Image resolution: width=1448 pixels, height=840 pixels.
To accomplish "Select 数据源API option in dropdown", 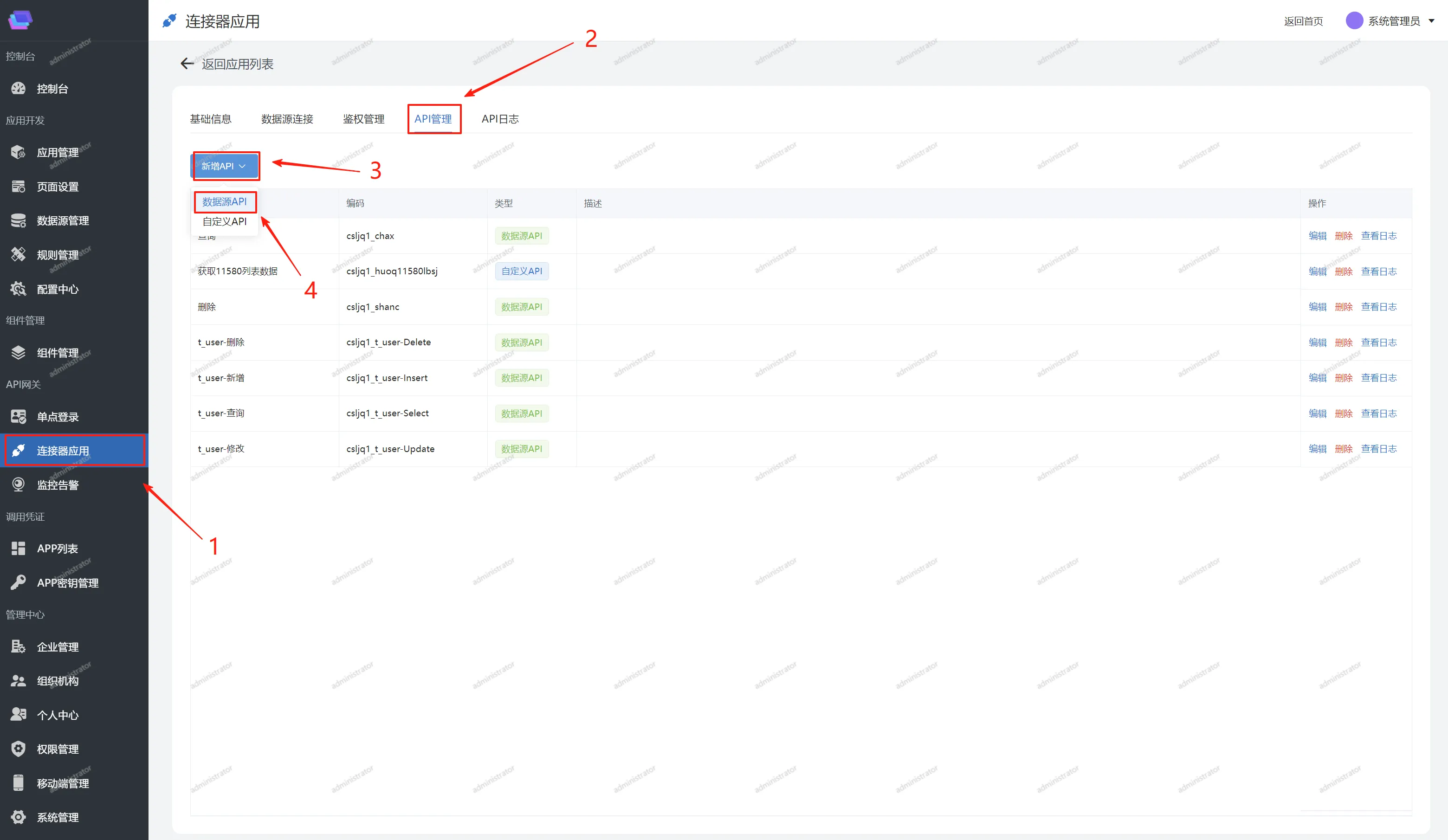I will (x=224, y=202).
